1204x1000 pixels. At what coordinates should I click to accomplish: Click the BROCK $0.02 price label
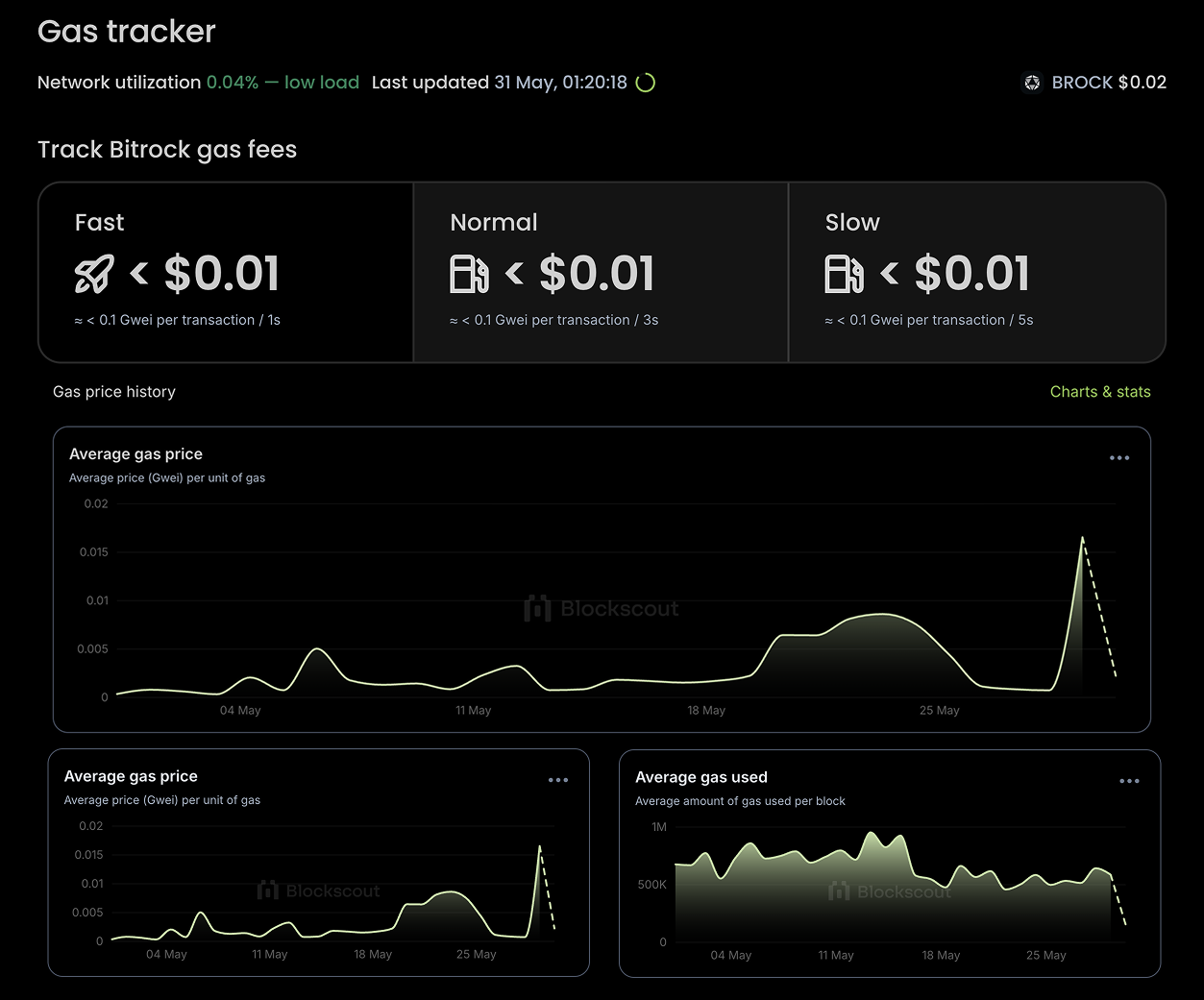[1109, 83]
